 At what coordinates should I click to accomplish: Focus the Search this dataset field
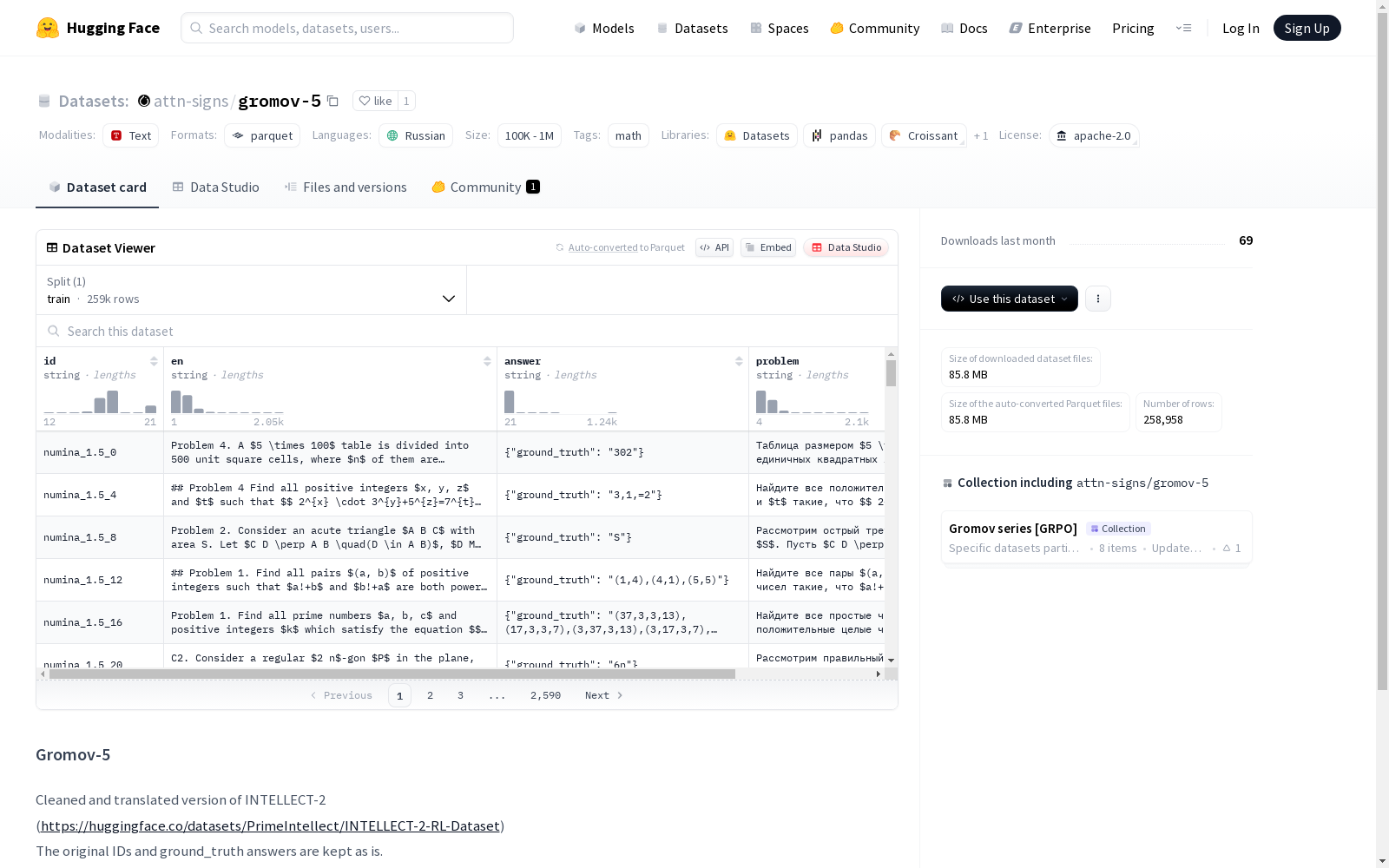[467, 331]
